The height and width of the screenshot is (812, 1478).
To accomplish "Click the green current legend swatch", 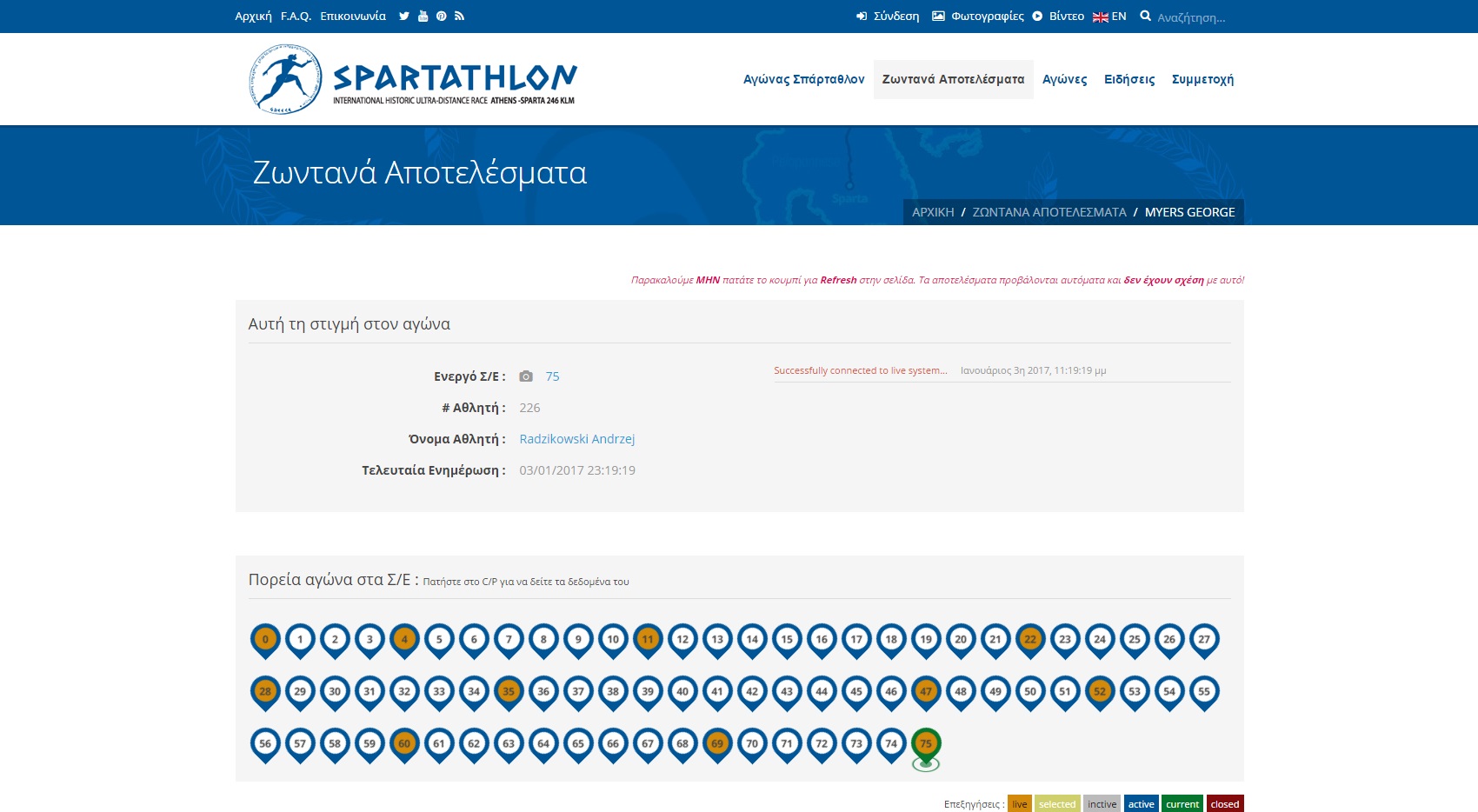I will coord(1182,803).
